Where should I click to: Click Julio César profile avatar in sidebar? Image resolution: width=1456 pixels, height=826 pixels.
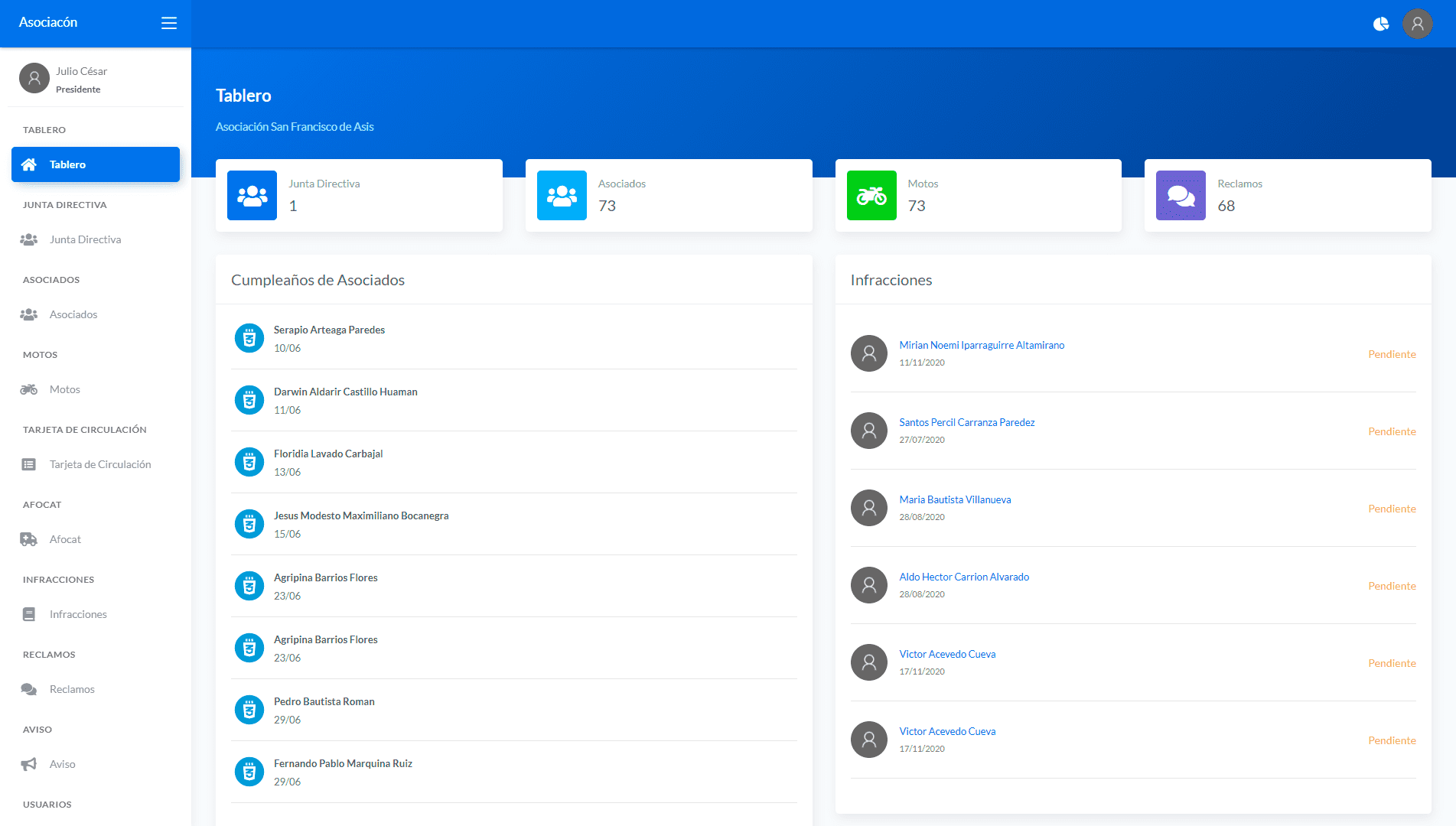[34, 78]
